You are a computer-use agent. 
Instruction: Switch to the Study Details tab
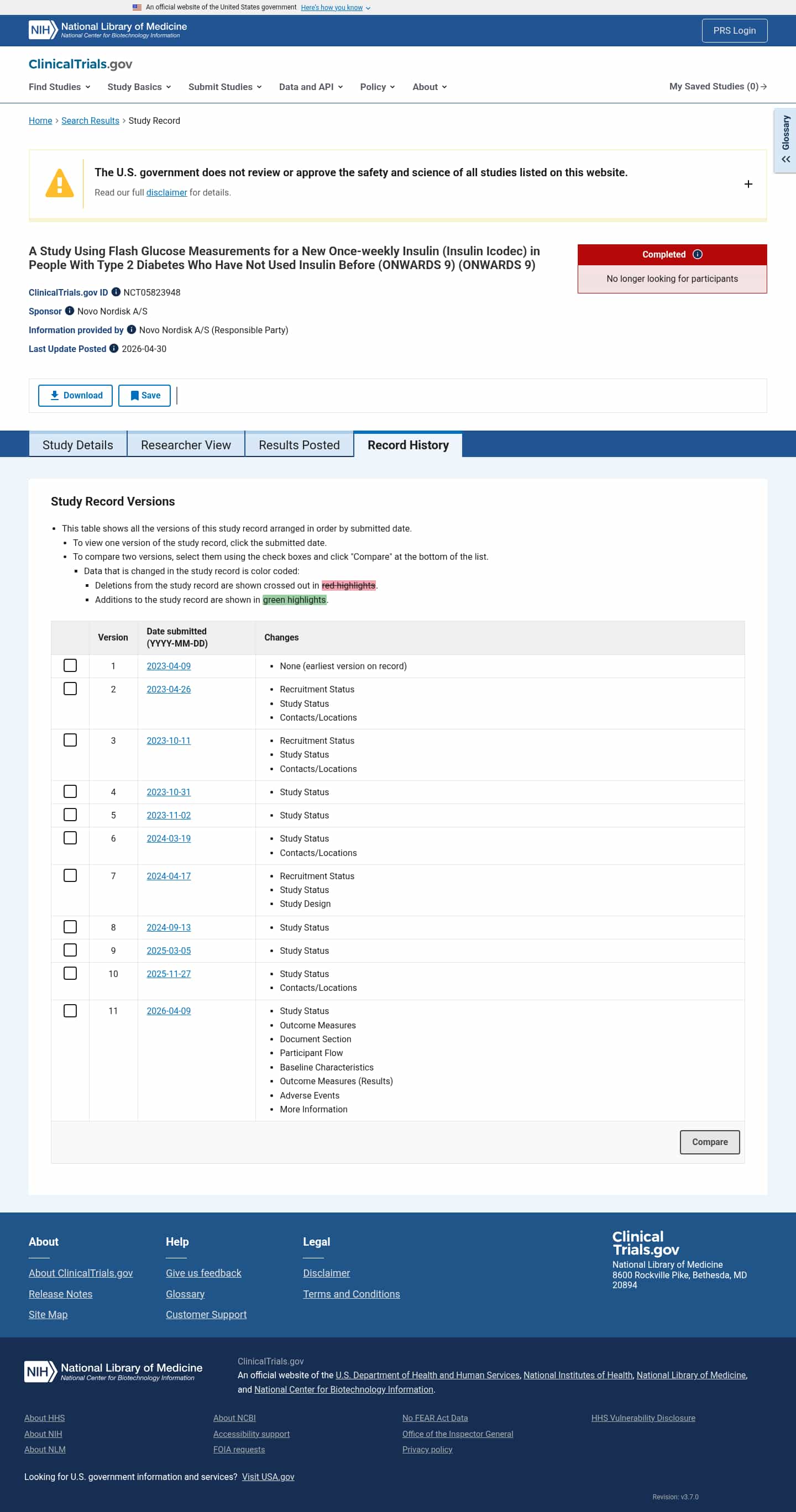pos(77,445)
